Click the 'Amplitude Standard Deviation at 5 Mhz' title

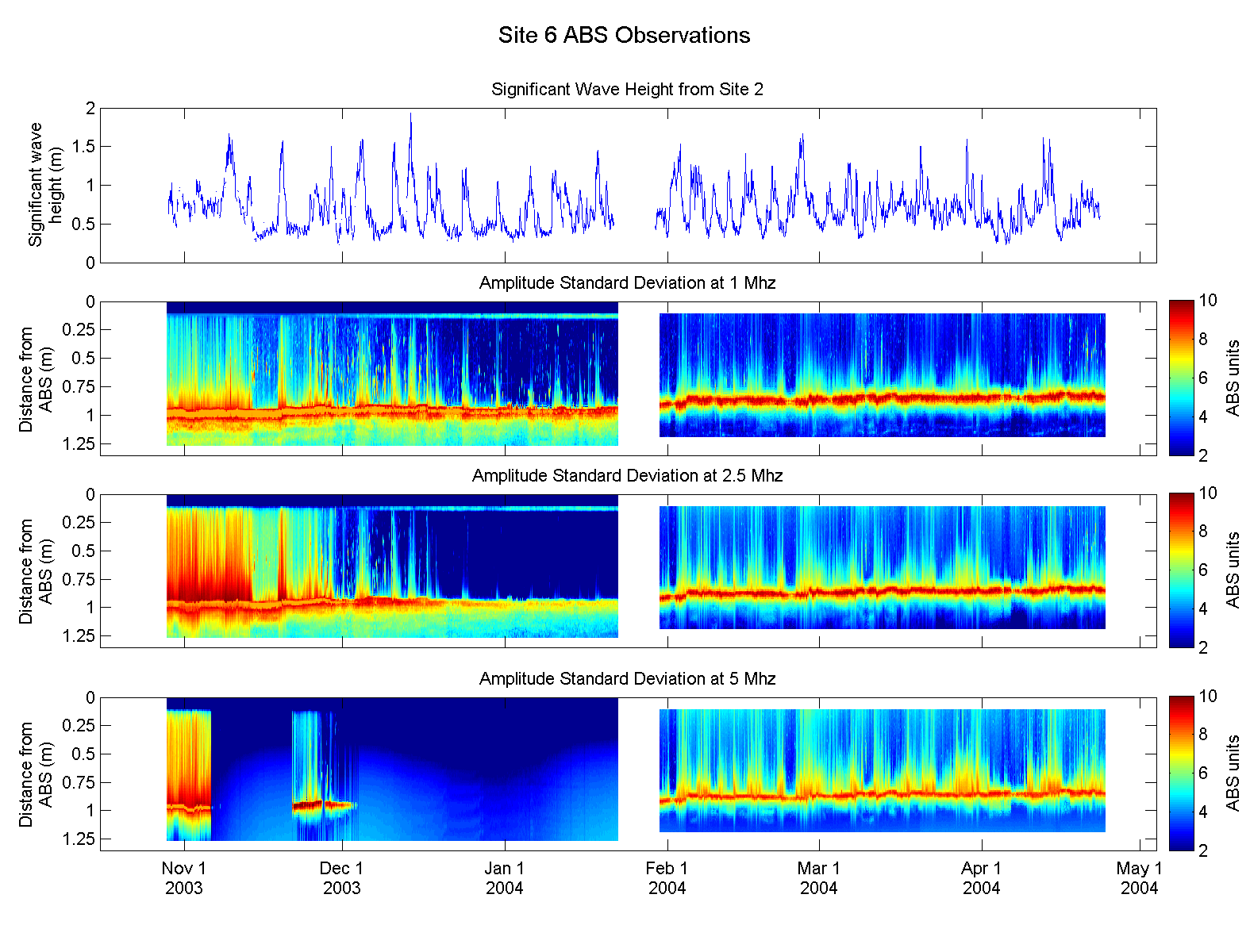pyautogui.click(x=627, y=679)
